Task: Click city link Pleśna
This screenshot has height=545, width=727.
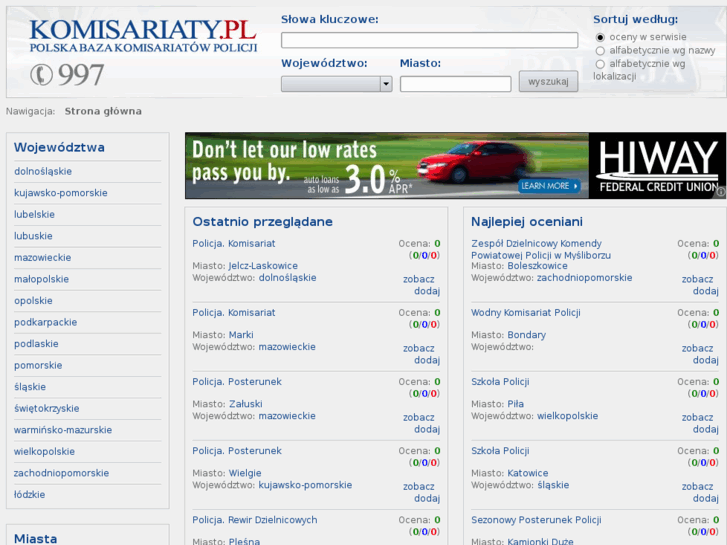Action: [x=244, y=541]
